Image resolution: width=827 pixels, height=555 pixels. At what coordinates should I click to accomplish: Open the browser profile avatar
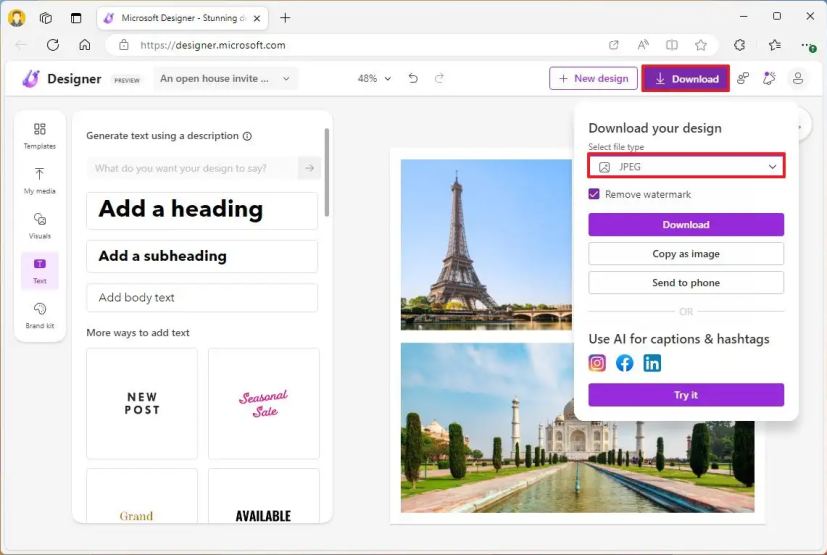(17, 17)
